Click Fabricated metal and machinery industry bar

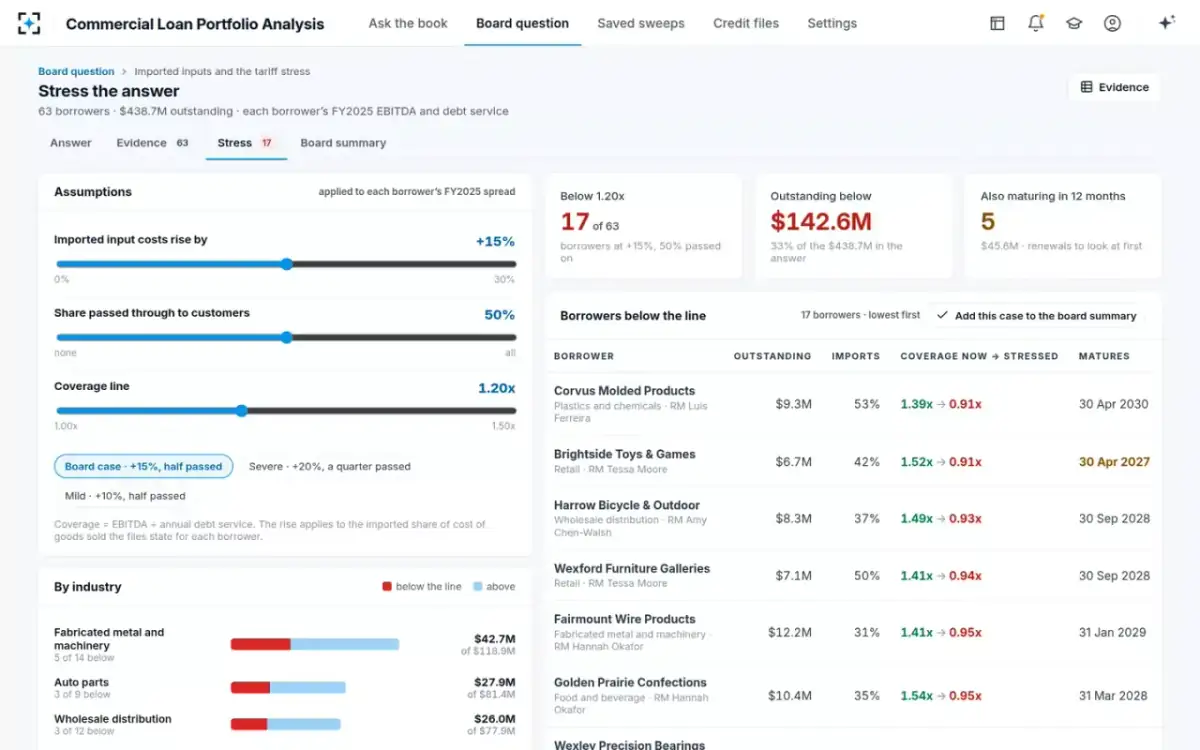pos(315,644)
